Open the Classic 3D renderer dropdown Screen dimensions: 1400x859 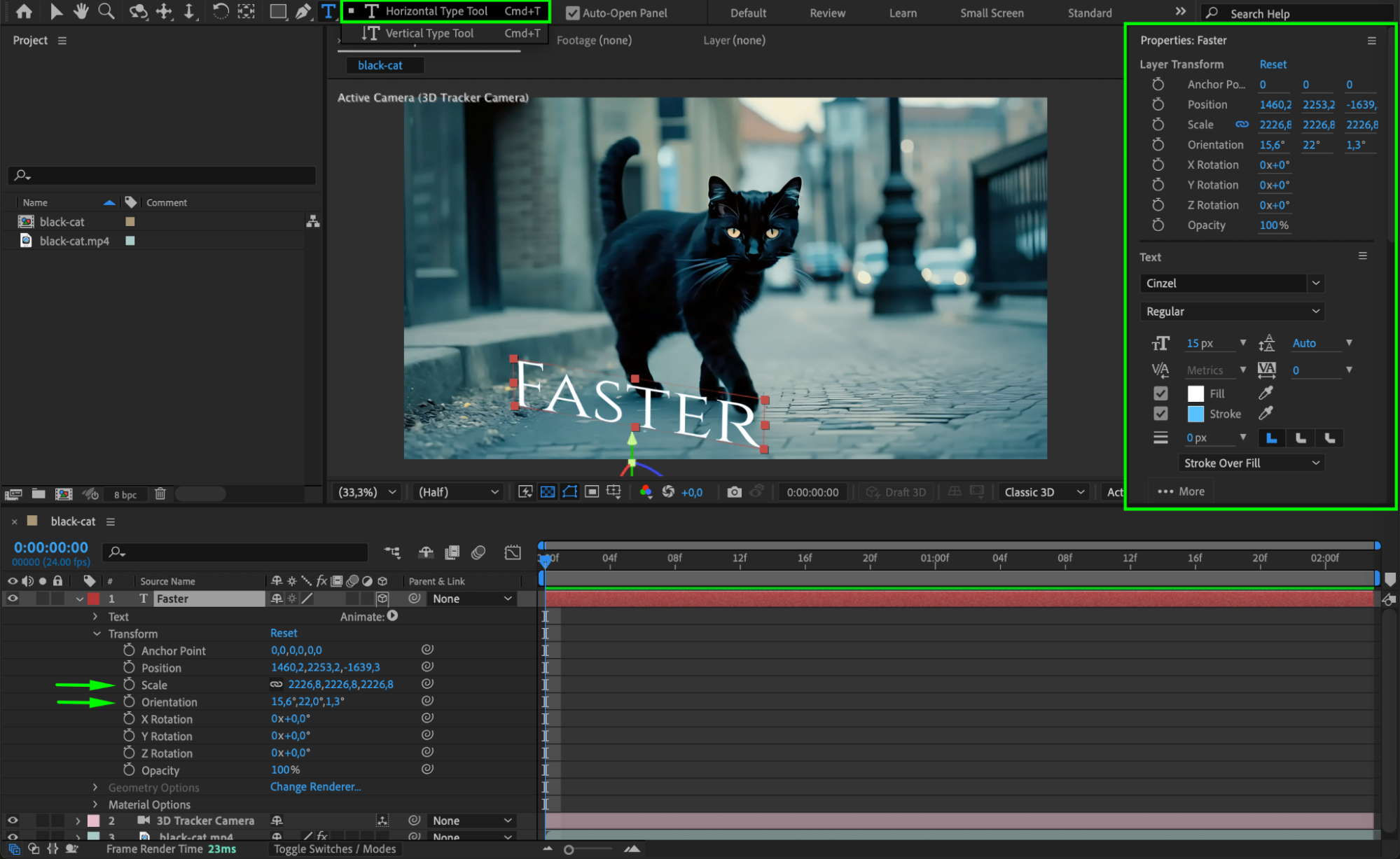point(1044,492)
